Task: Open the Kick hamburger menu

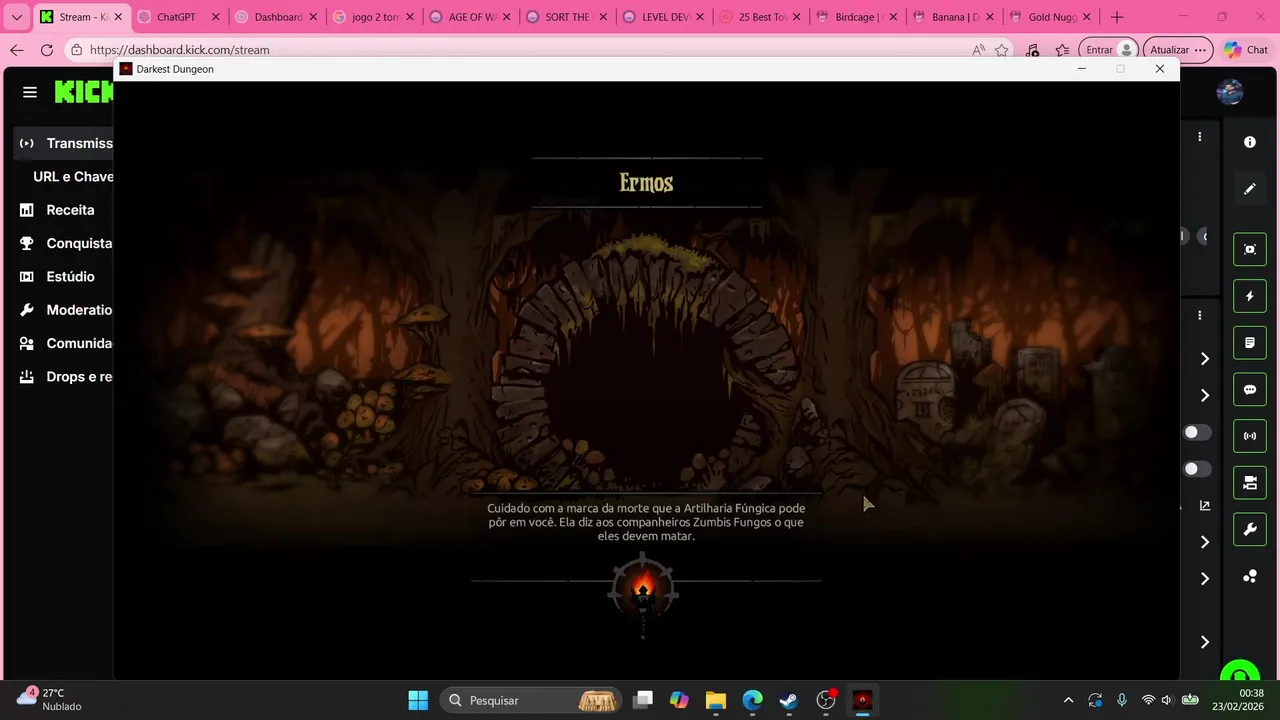Action: coord(30,92)
